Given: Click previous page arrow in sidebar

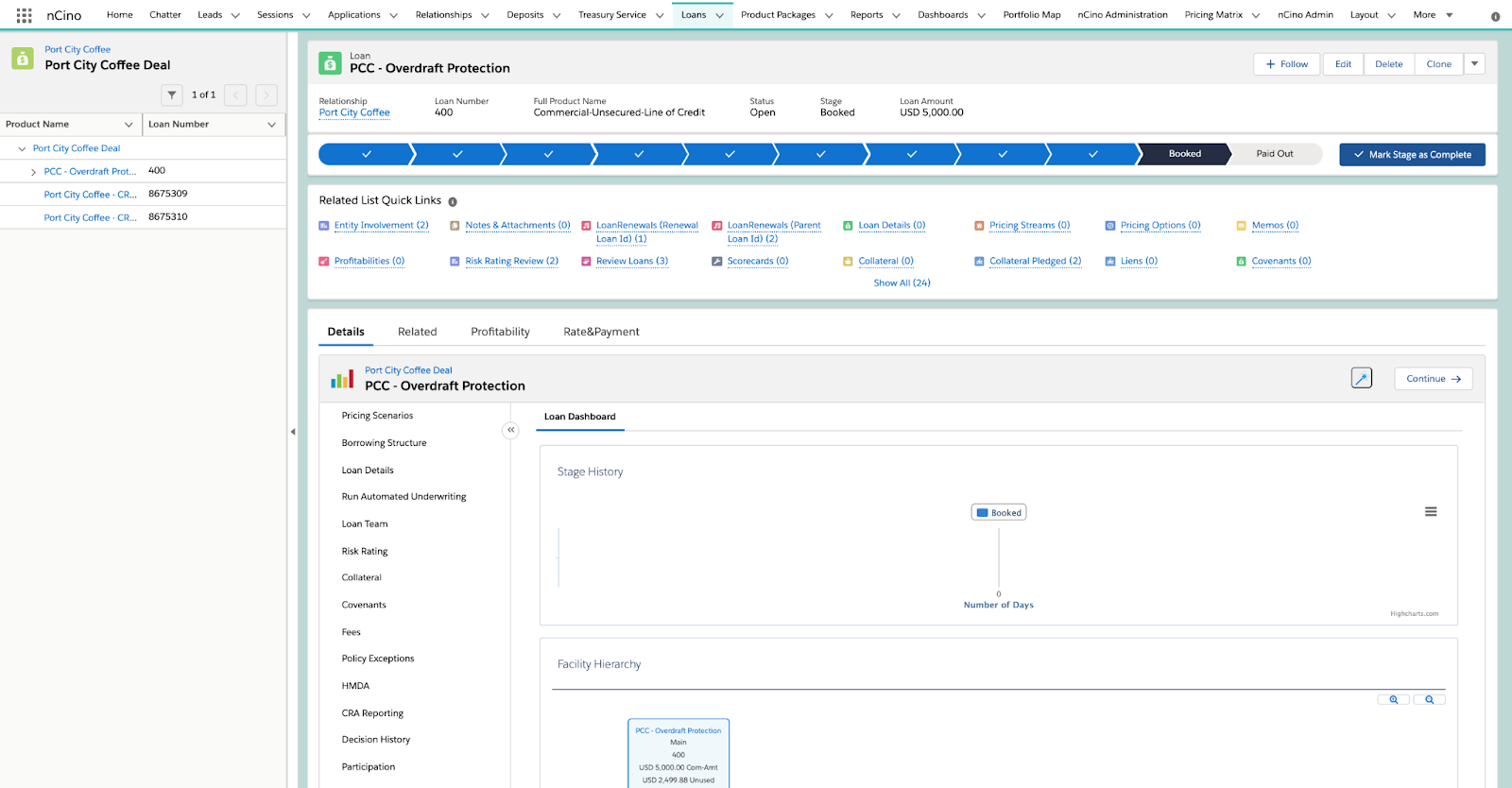Looking at the screenshot, I should click(x=236, y=94).
